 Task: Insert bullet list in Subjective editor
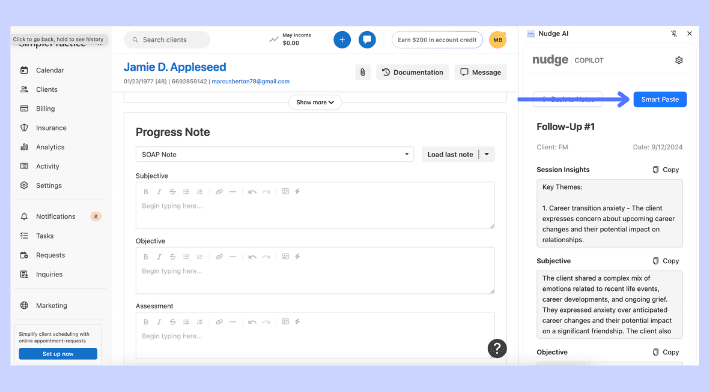tap(186, 191)
